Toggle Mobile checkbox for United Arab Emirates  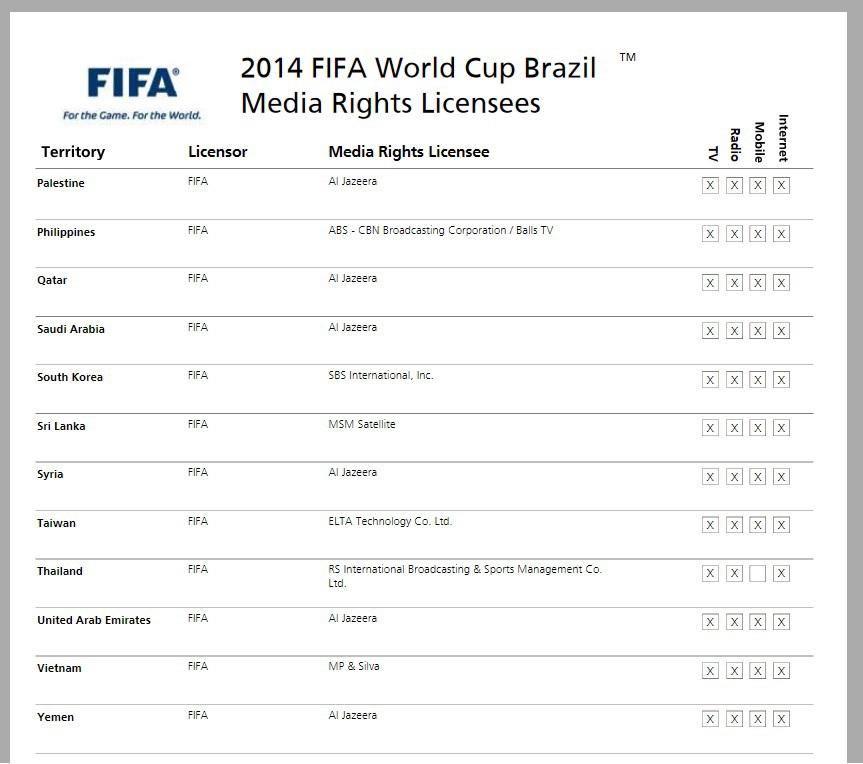point(758,622)
